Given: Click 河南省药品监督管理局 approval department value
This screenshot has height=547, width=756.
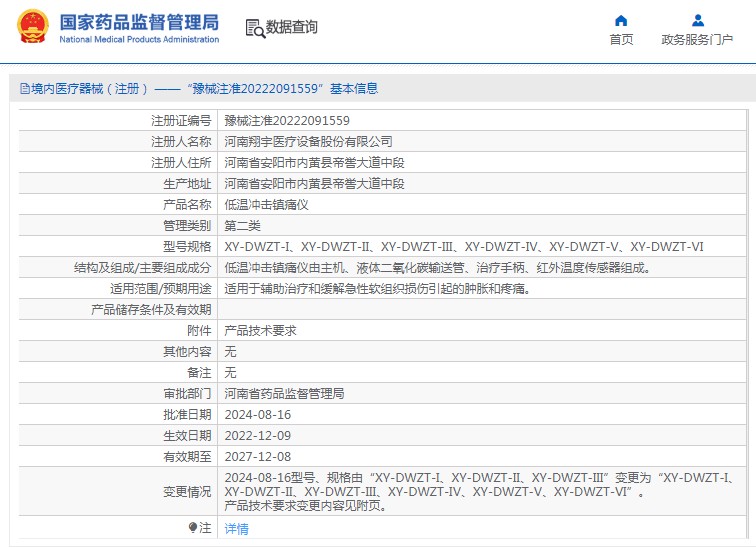Looking at the screenshot, I should pyautogui.click(x=284, y=394).
